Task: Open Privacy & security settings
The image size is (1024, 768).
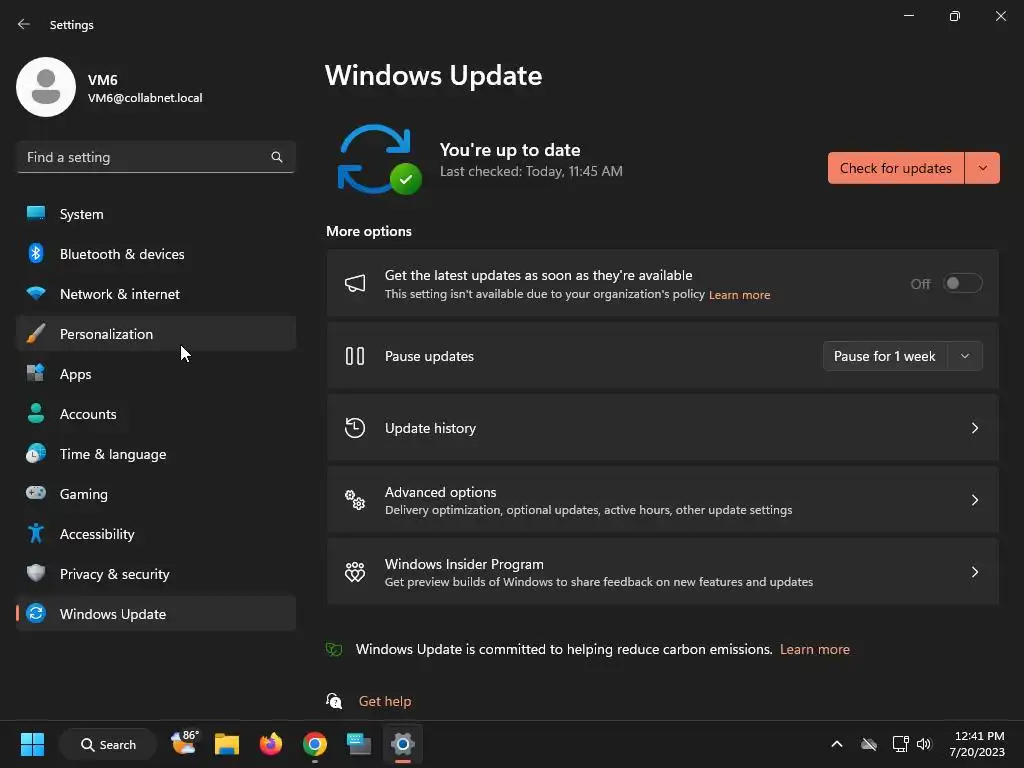Action: tap(156, 573)
